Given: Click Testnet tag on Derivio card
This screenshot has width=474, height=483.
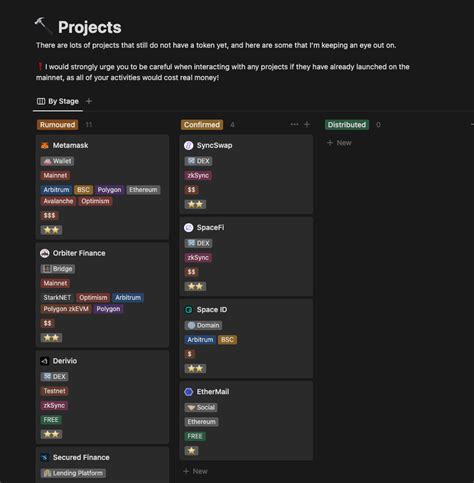Looking at the screenshot, I should tap(54, 391).
